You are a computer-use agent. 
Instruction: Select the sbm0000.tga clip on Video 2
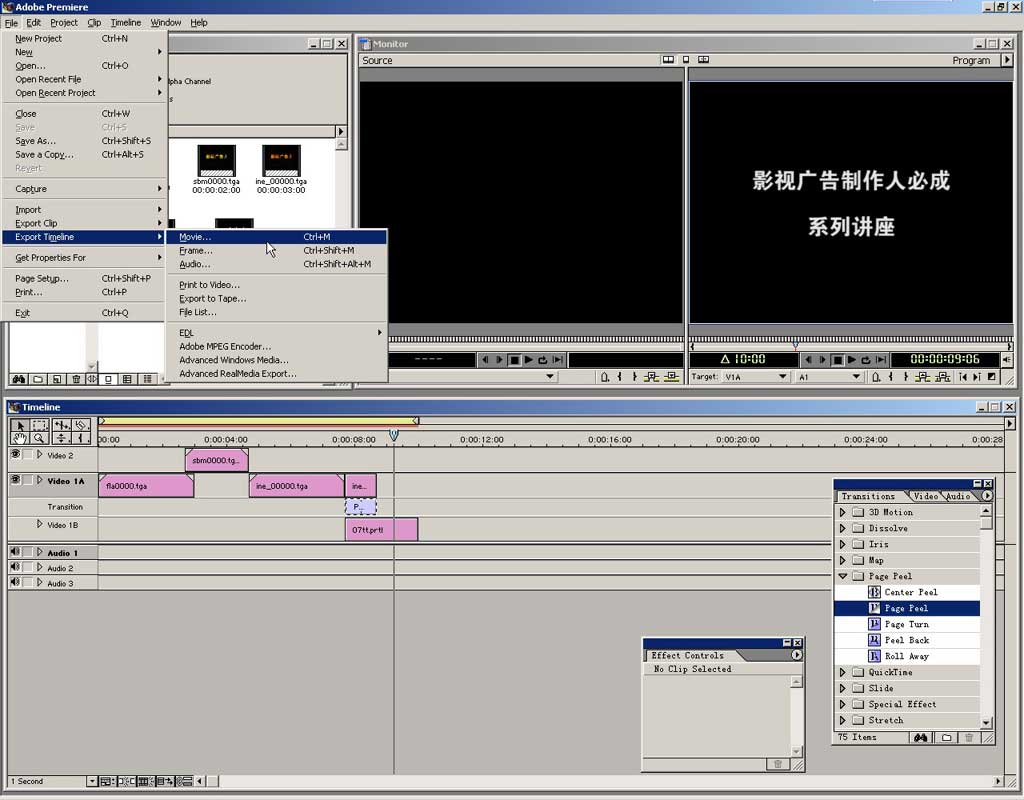tap(216, 460)
